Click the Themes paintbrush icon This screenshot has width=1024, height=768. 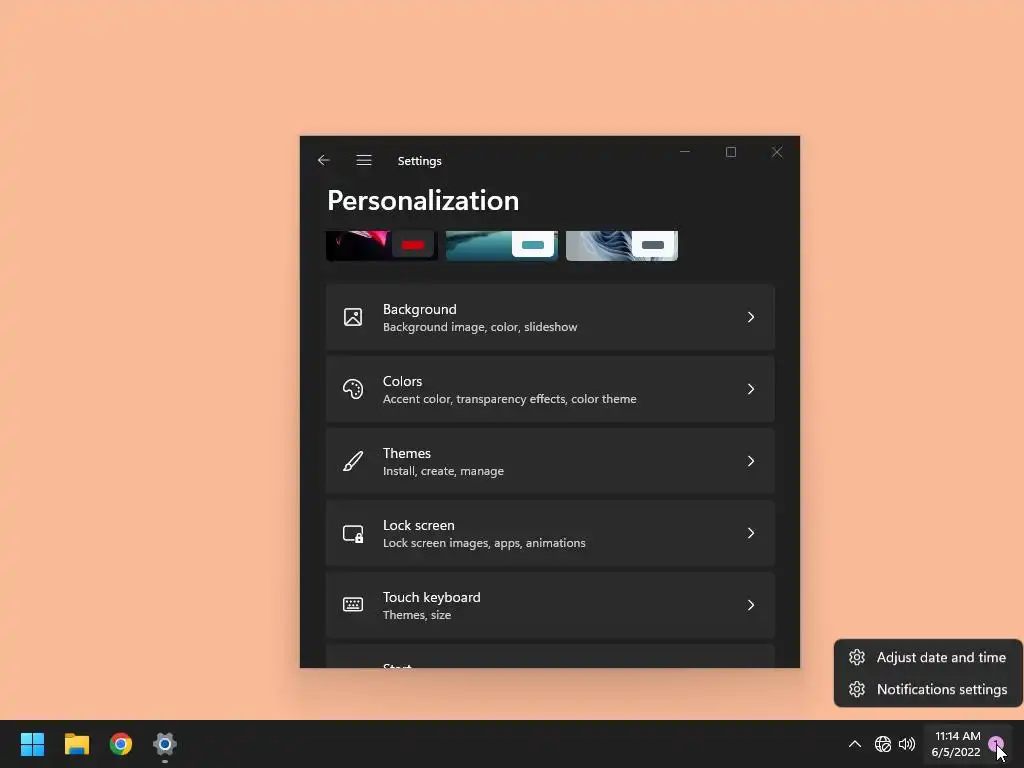[x=353, y=461]
